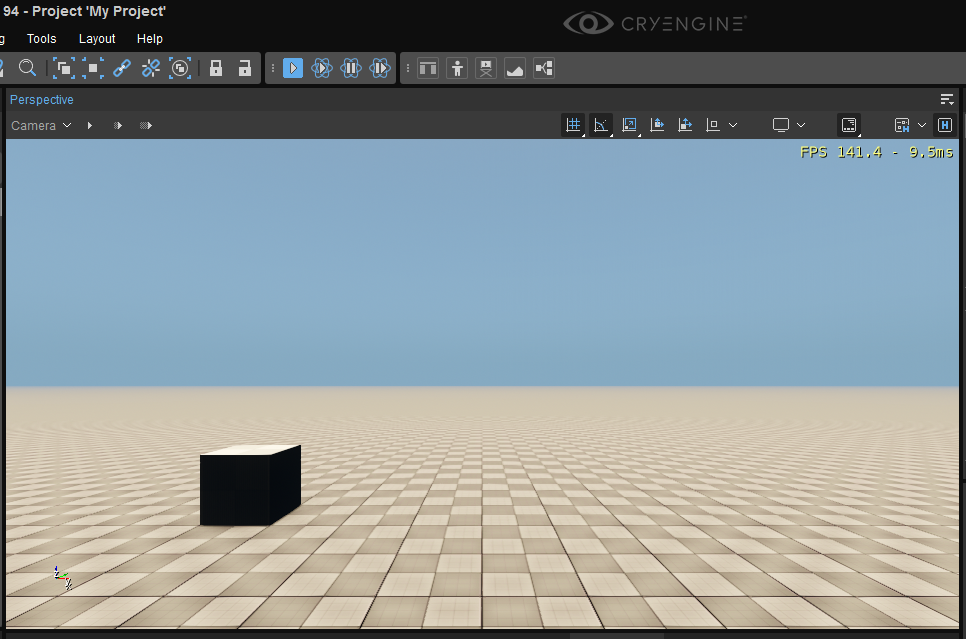Click the helpers settings icon

click(902, 125)
